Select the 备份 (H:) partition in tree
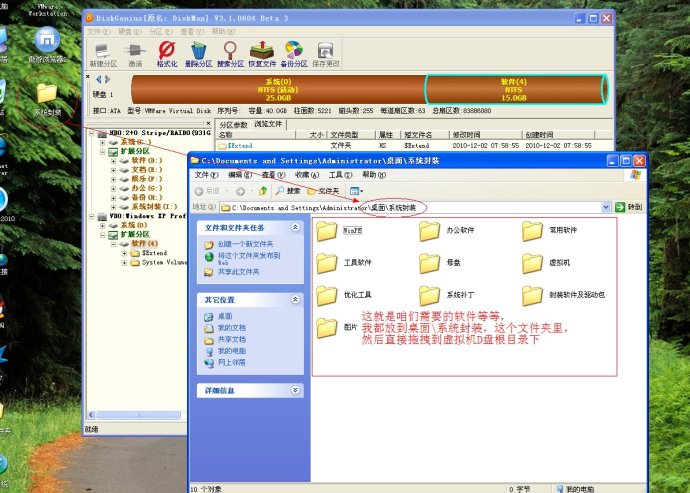690x493 pixels. (x=147, y=198)
